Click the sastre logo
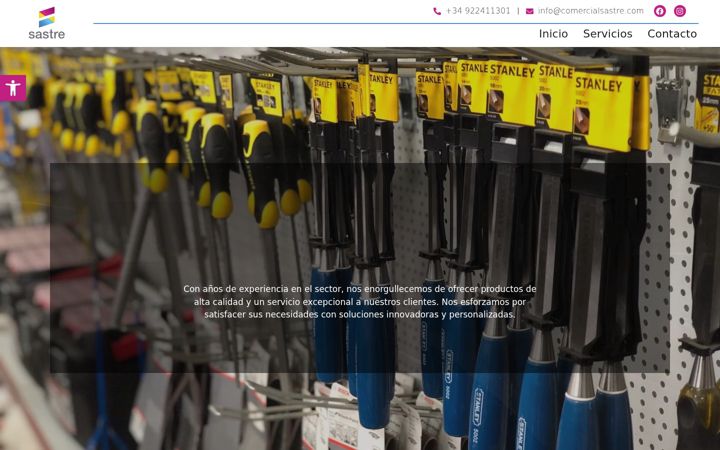 point(46,23)
